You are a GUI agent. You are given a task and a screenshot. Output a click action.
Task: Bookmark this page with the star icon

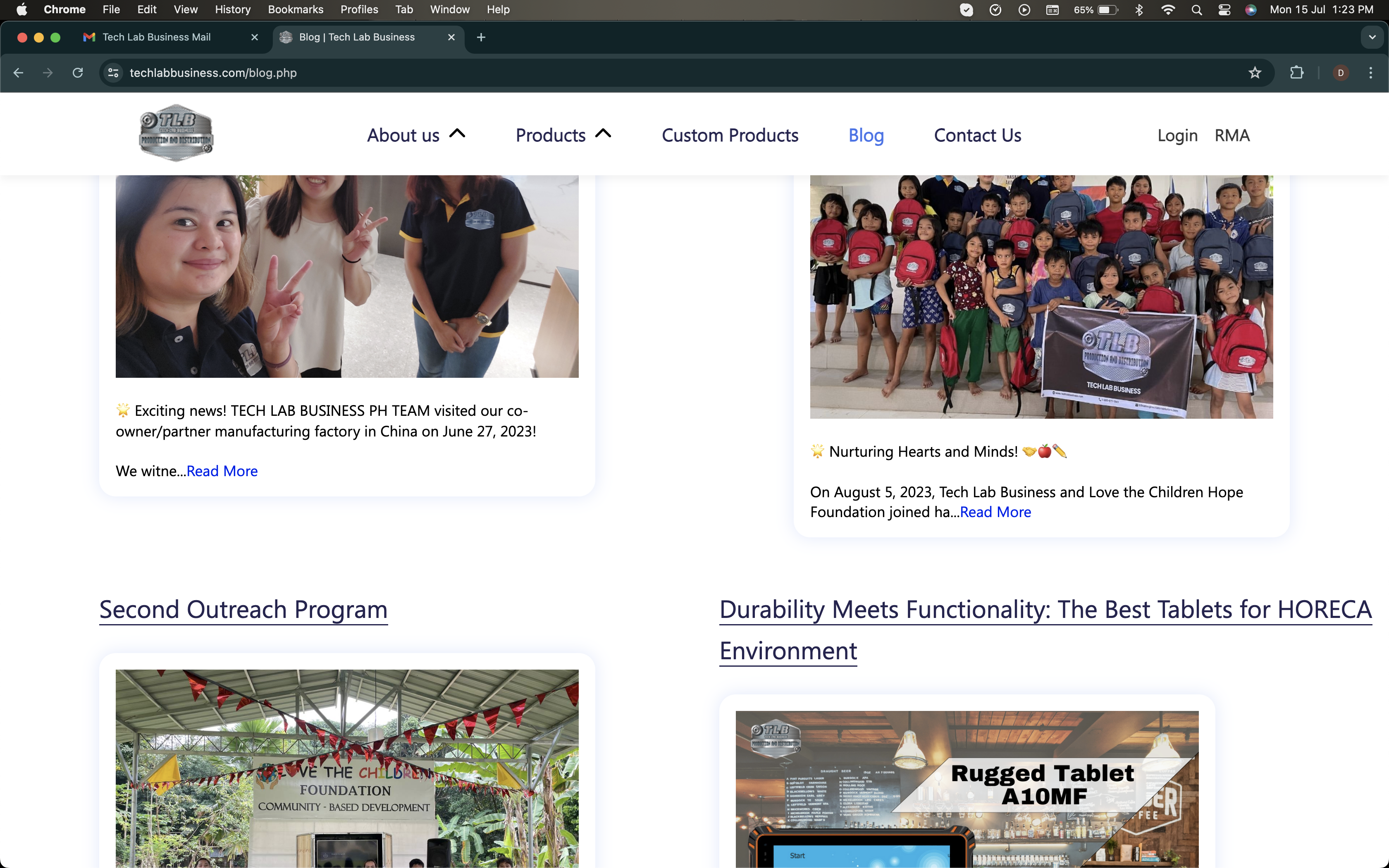tap(1255, 73)
